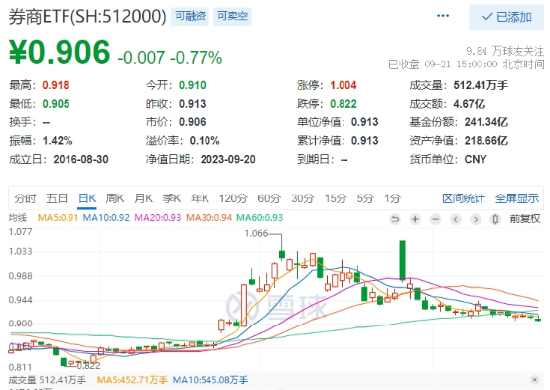Toggle the MA10:0.92 moving average legend

106,218
